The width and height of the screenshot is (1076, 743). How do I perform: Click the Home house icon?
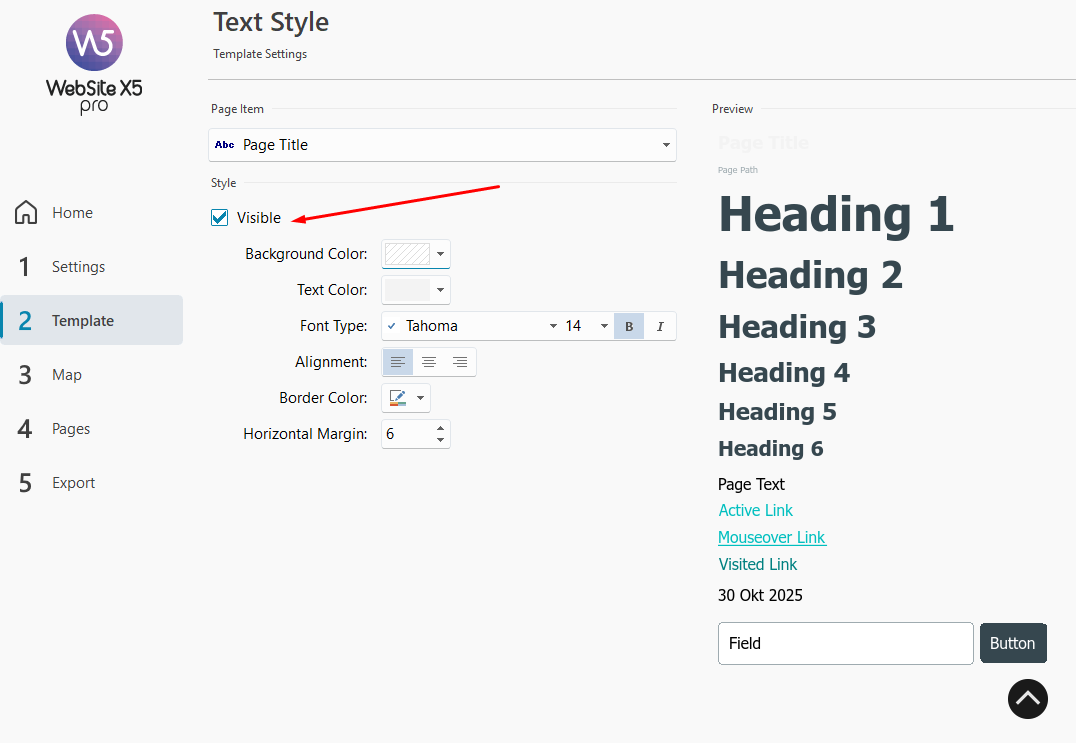click(27, 212)
